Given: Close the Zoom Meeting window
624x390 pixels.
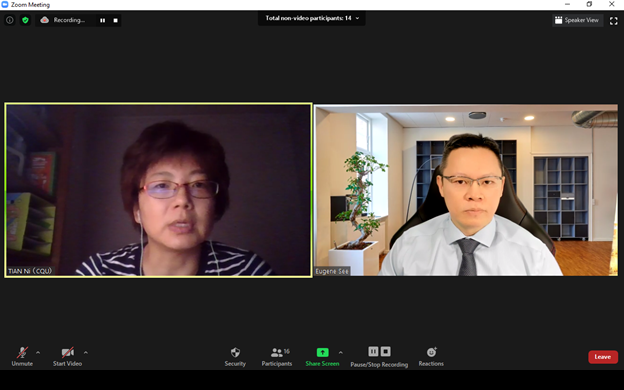Looking at the screenshot, I should pyautogui.click(x=612, y=4).
